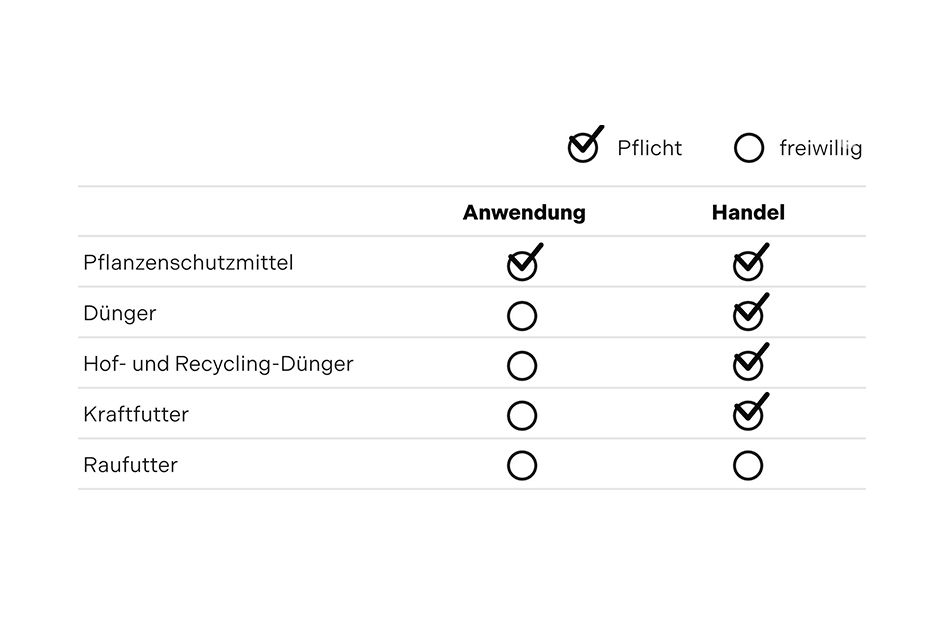Click the Hof- und Recycling-Dünger label
The height and width of the screenshot is (637, 952).
tap(218, 364)
